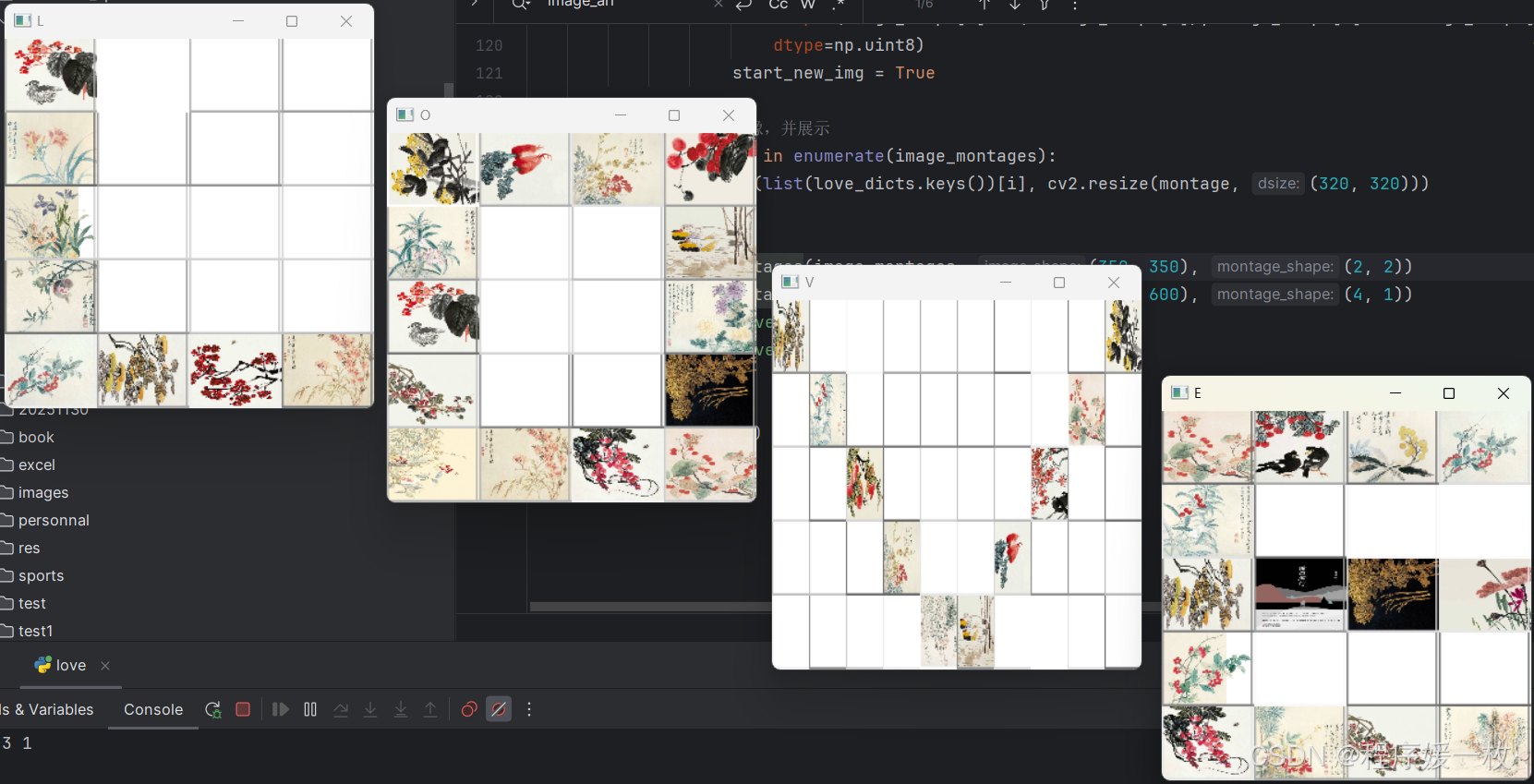Toggle Match Case (Cc) in find bar

pyautogui.click(x=779, y=5)
